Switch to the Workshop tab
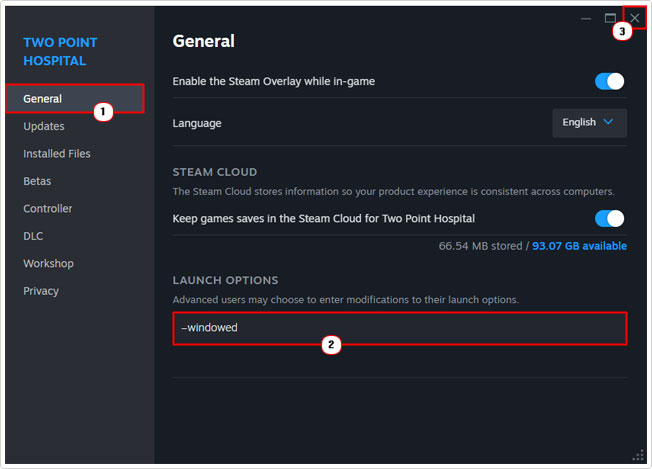The width and height of the screenshot is (652, 469). (x=48, y=264)
